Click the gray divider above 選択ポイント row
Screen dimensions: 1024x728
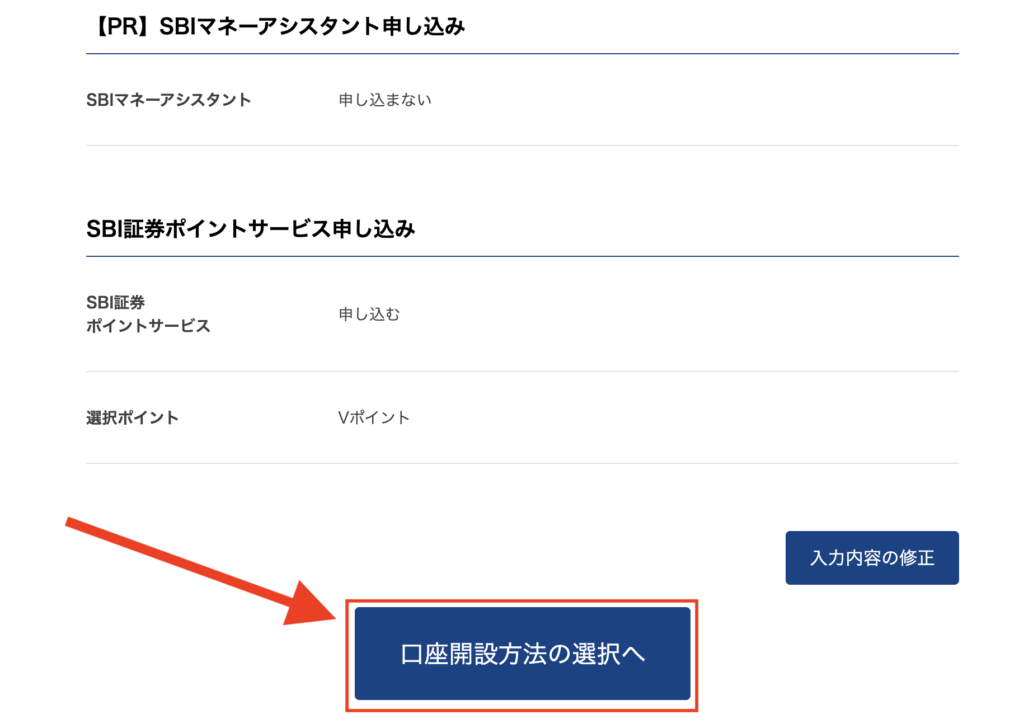pos(522,372)
